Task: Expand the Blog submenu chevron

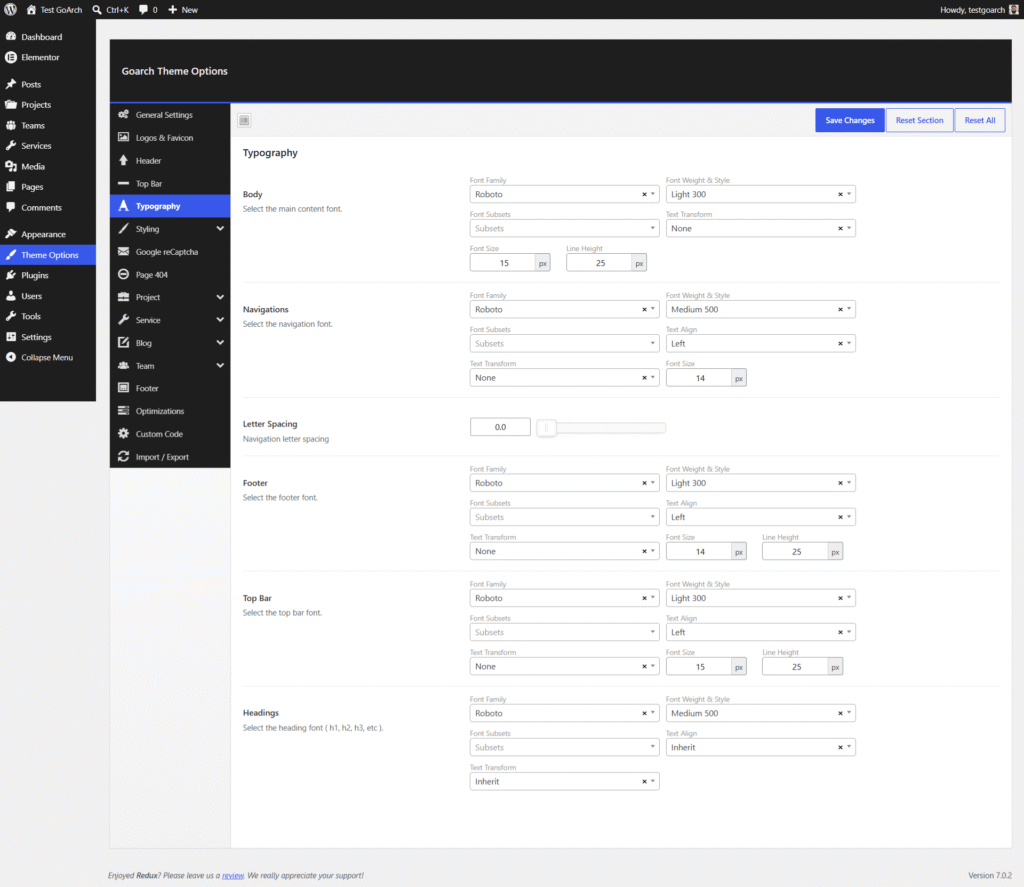Action: click(x=220, y=343)
